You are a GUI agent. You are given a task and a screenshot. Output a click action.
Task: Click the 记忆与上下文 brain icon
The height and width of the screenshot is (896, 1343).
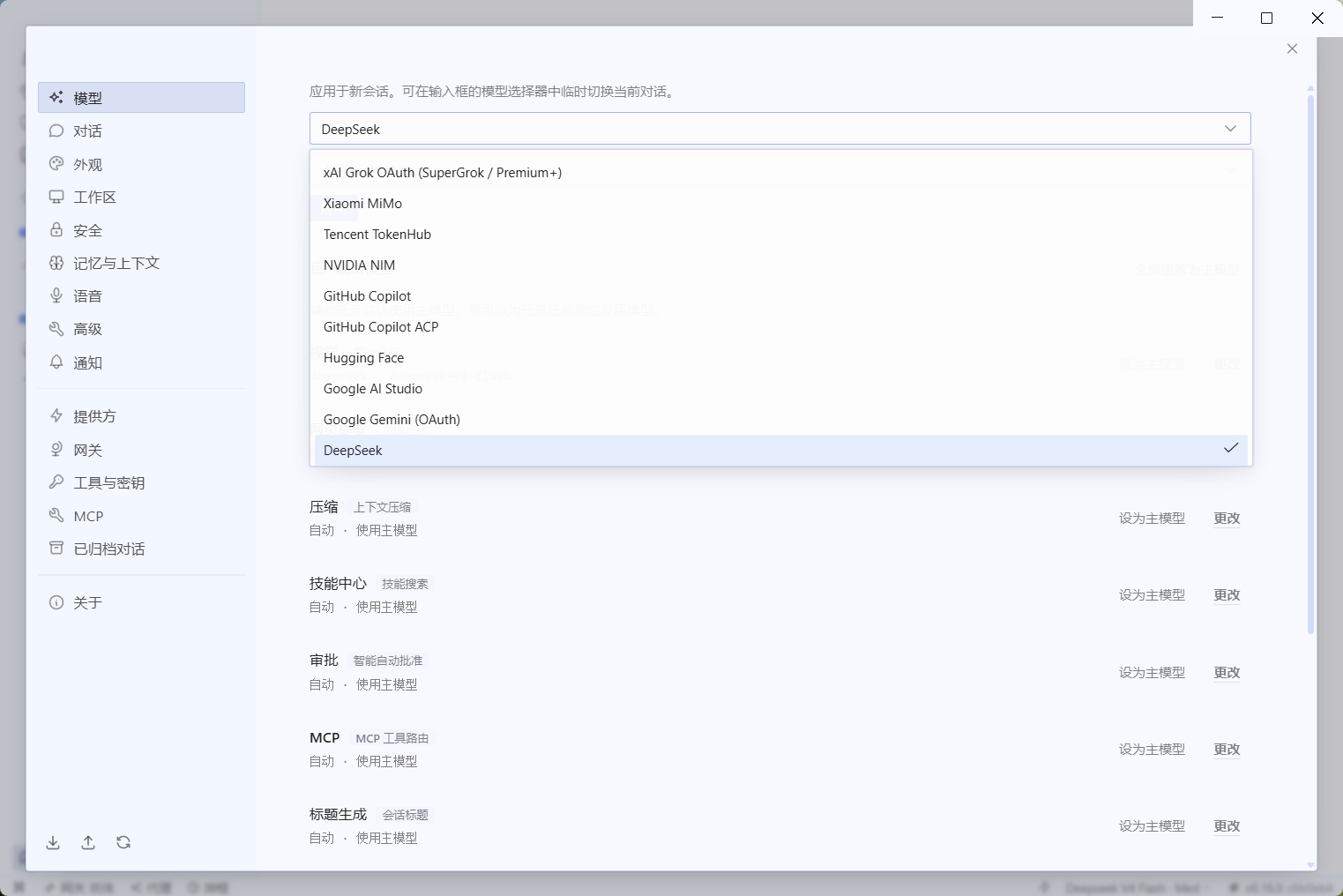(56, 263)
